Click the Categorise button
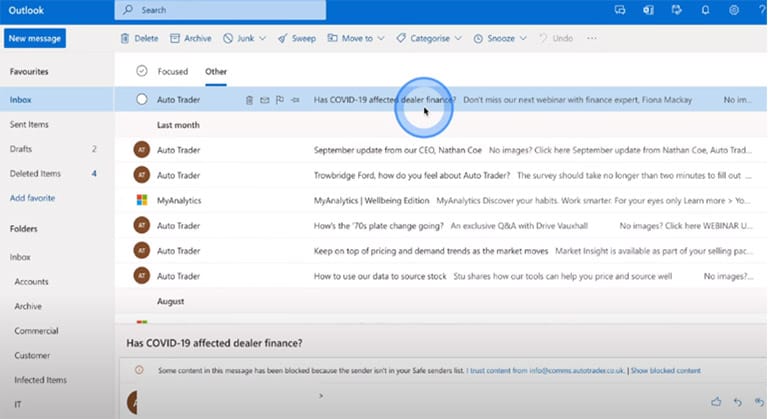The image size is (768, 419). 423,38
